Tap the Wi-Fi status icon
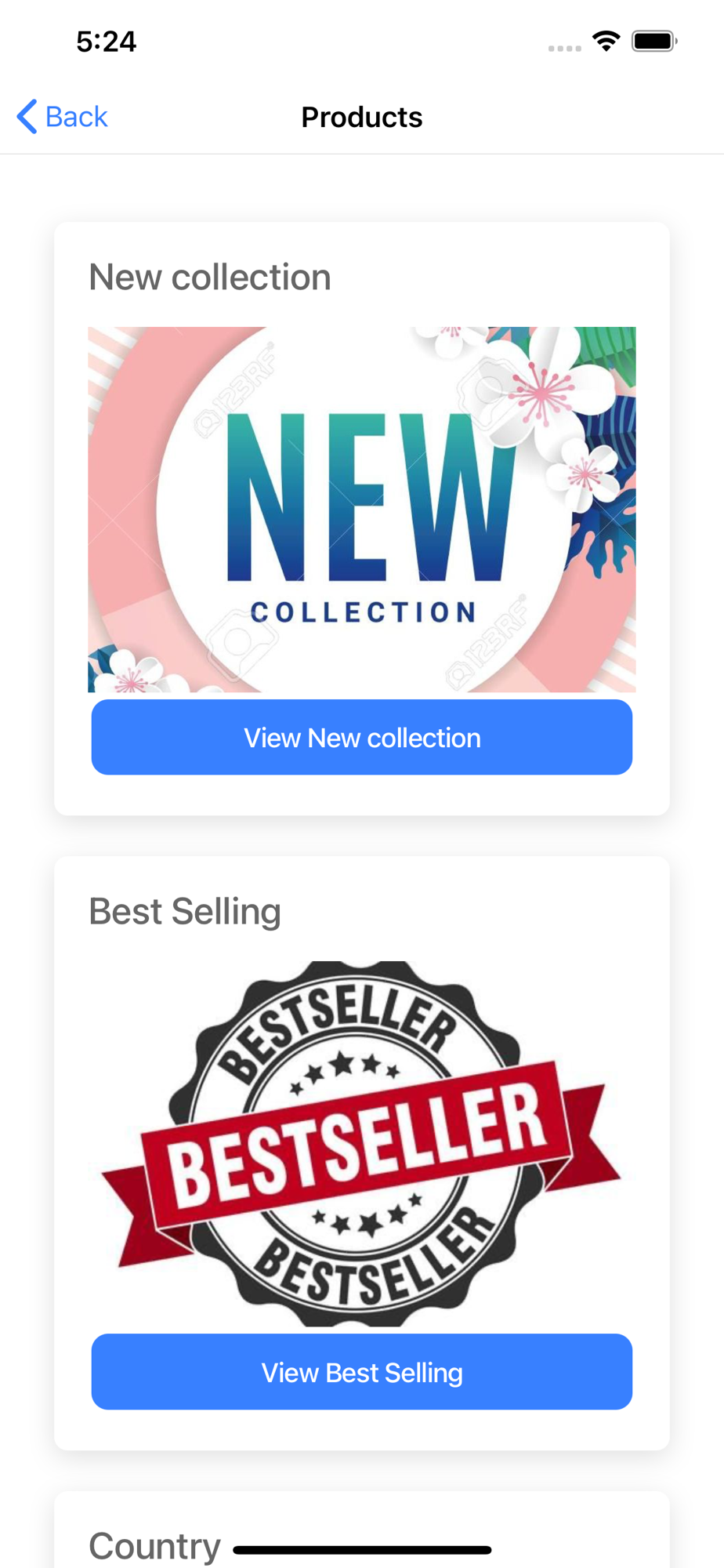The width and height of the screenshot is (724, 1568). point(606,41)
